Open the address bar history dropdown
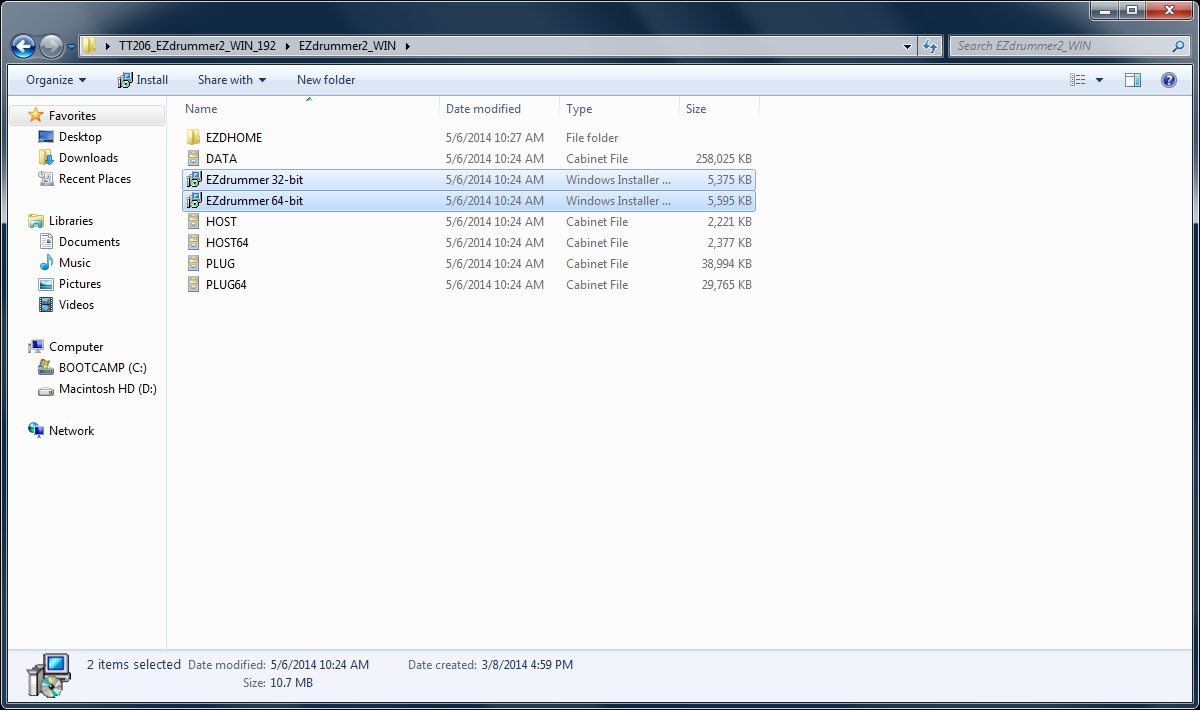1200x710 pixels. tap(907, 46)
